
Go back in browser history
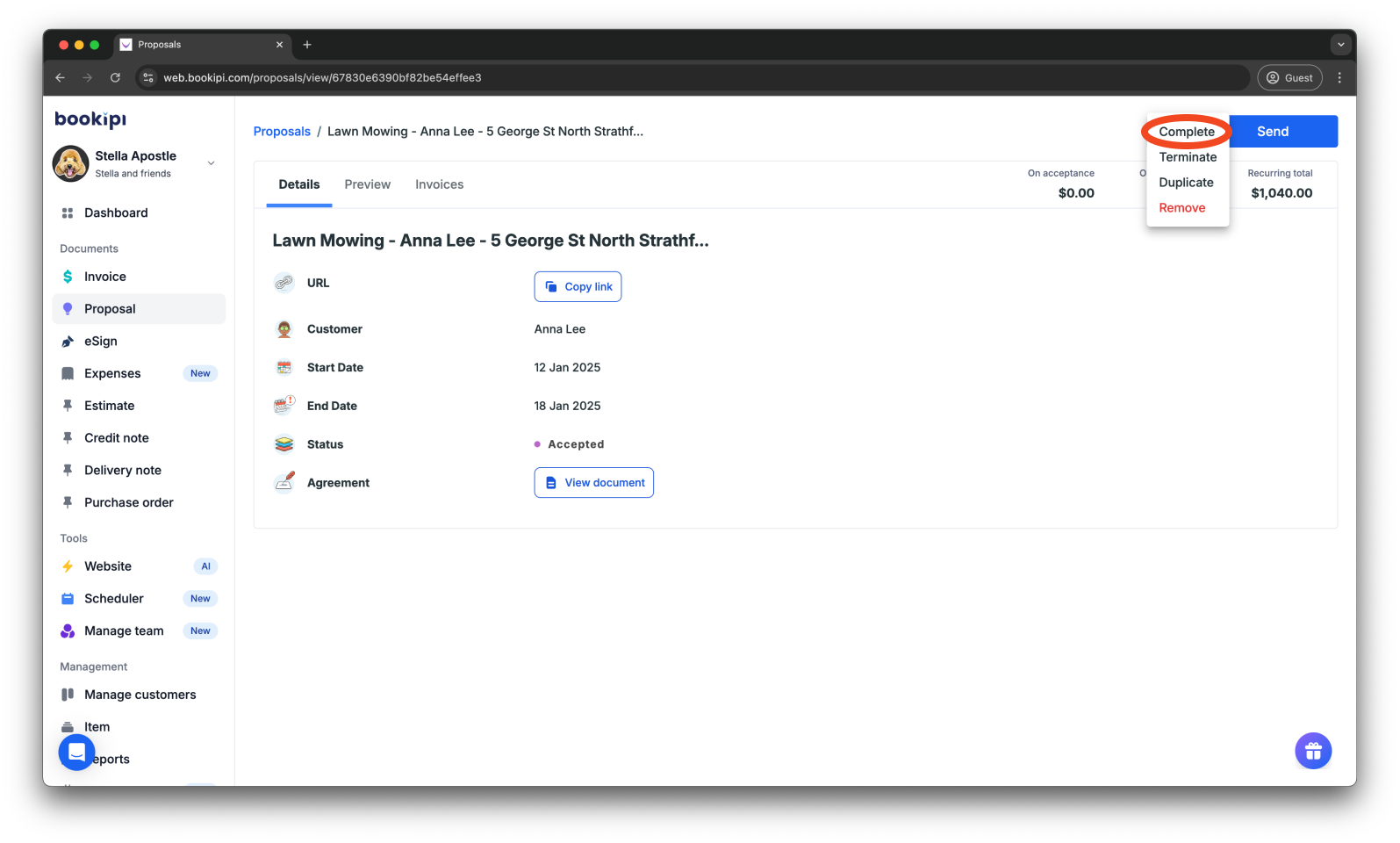60,77
